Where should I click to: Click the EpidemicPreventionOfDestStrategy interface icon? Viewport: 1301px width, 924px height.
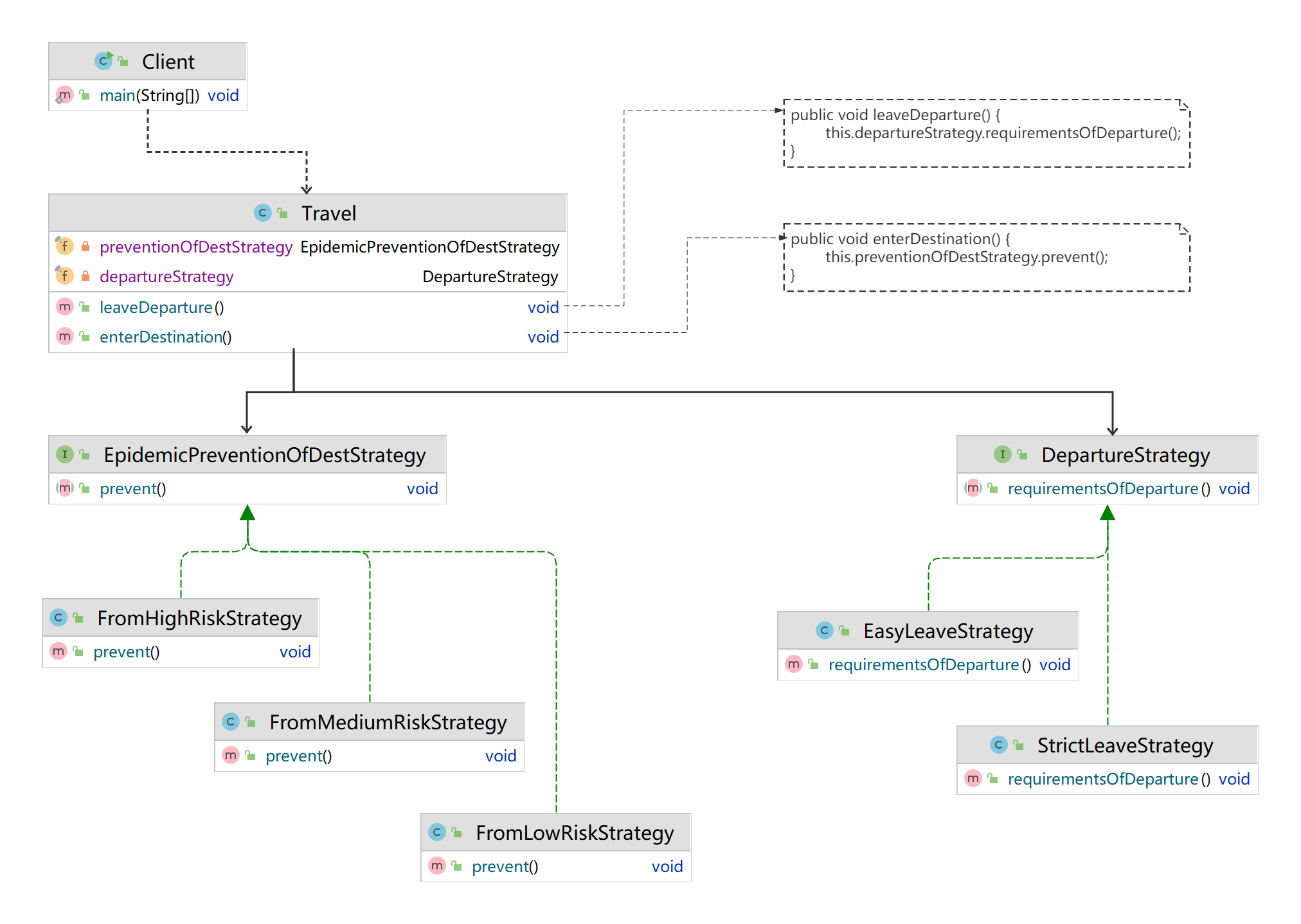coord(64,454)
